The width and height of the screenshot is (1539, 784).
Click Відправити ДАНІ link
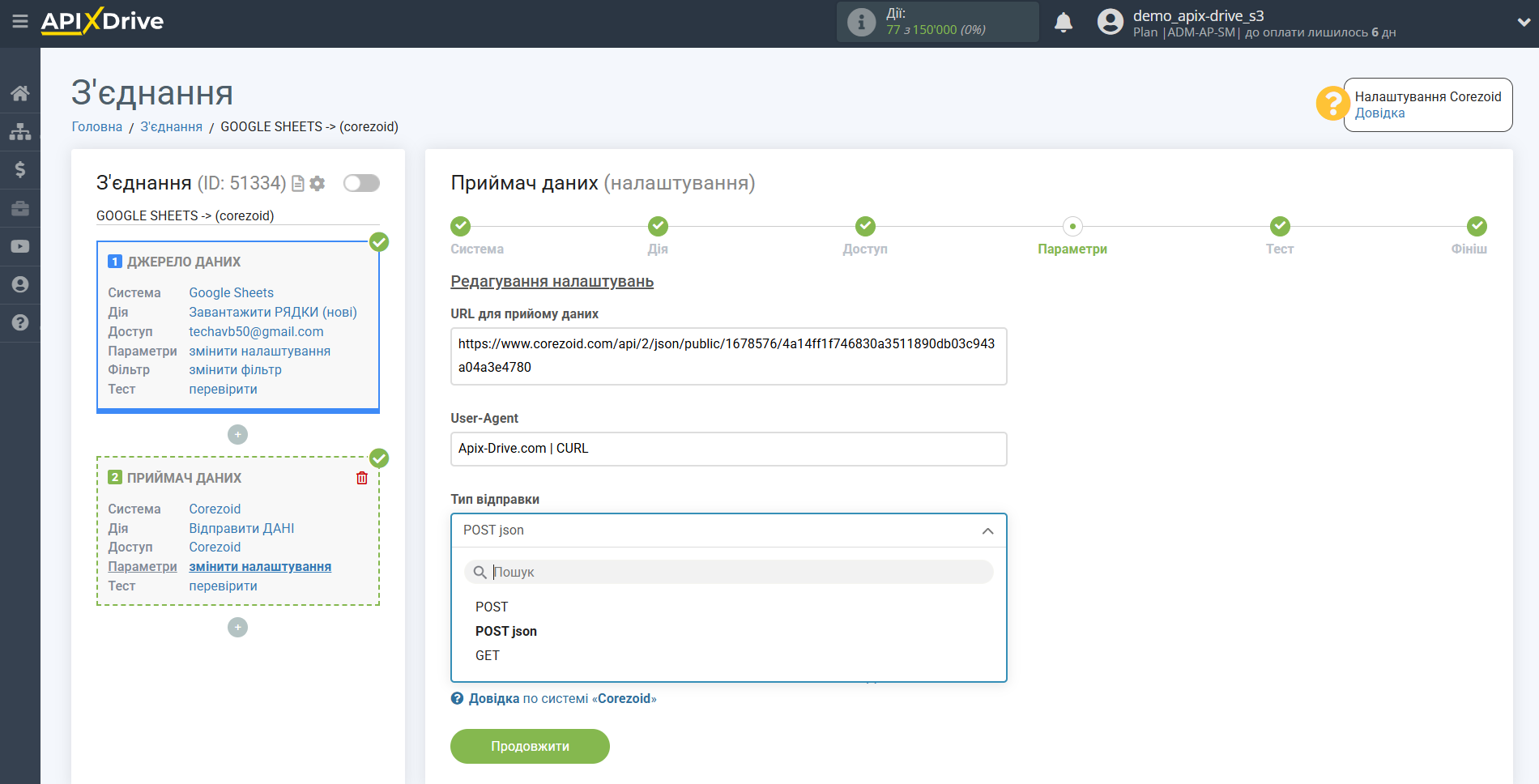pos(241,528)
